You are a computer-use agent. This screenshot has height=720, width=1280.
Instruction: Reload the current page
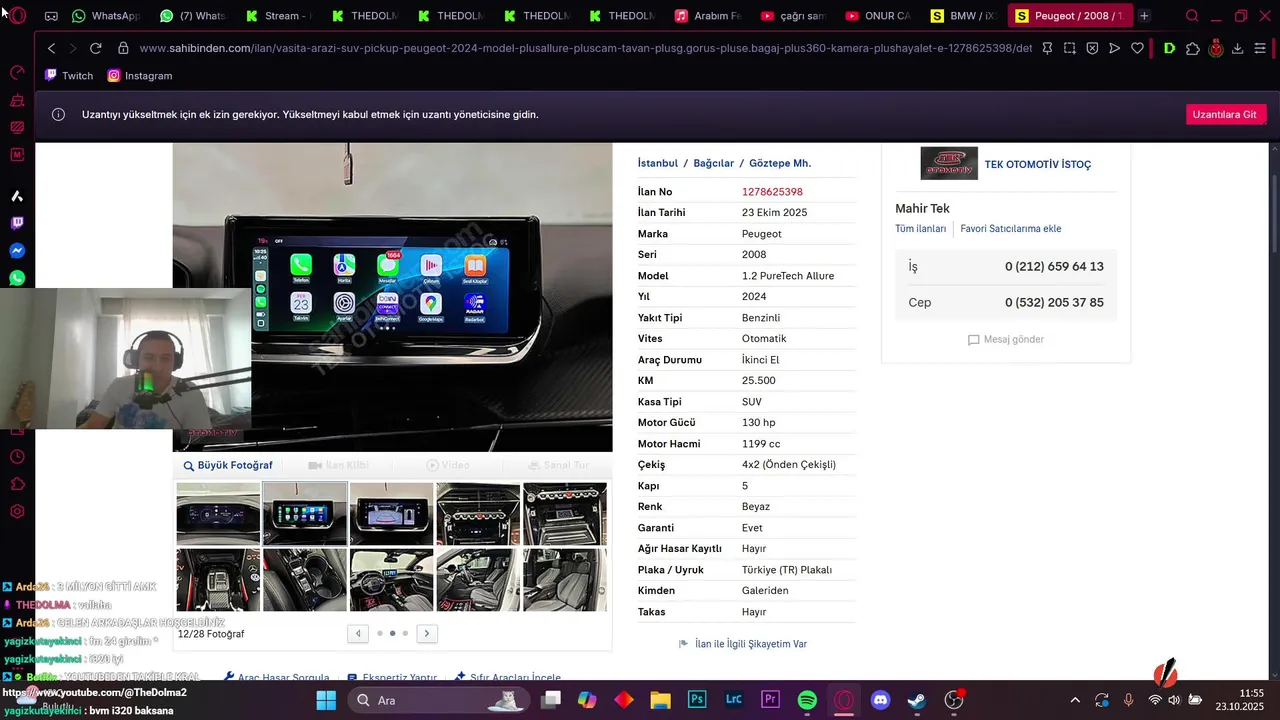click(x=96, y=48)
